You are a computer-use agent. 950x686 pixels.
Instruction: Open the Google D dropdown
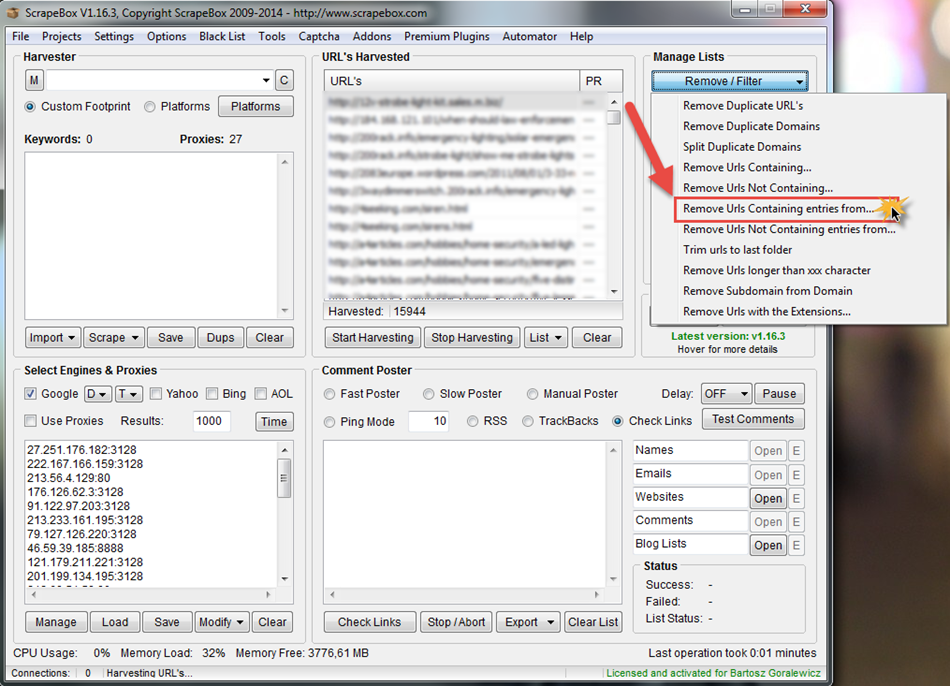tap(98, 394)
